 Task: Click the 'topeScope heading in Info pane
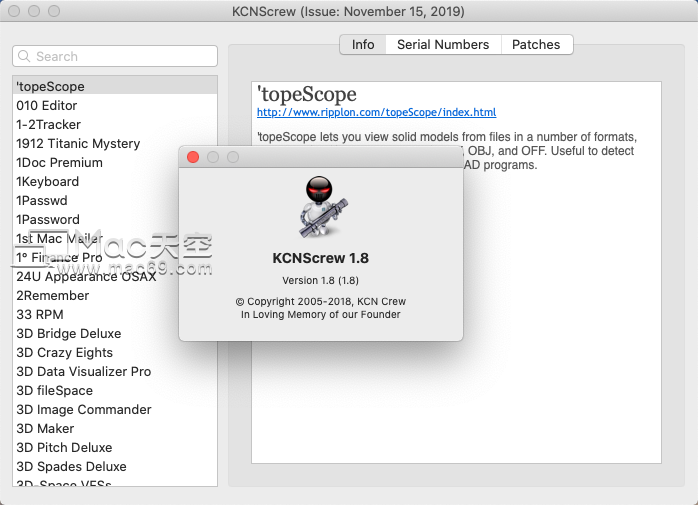tap(307, 94)
